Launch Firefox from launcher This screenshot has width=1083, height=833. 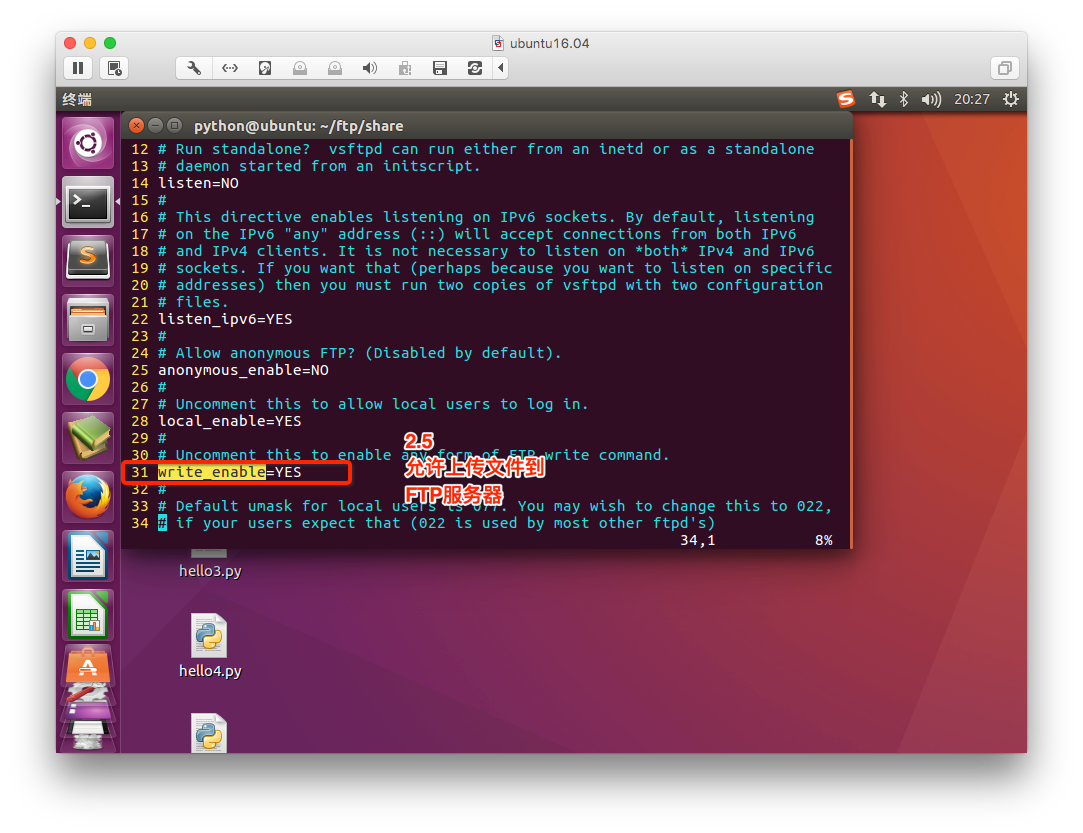pyautogui.click(x=88, y=497)
